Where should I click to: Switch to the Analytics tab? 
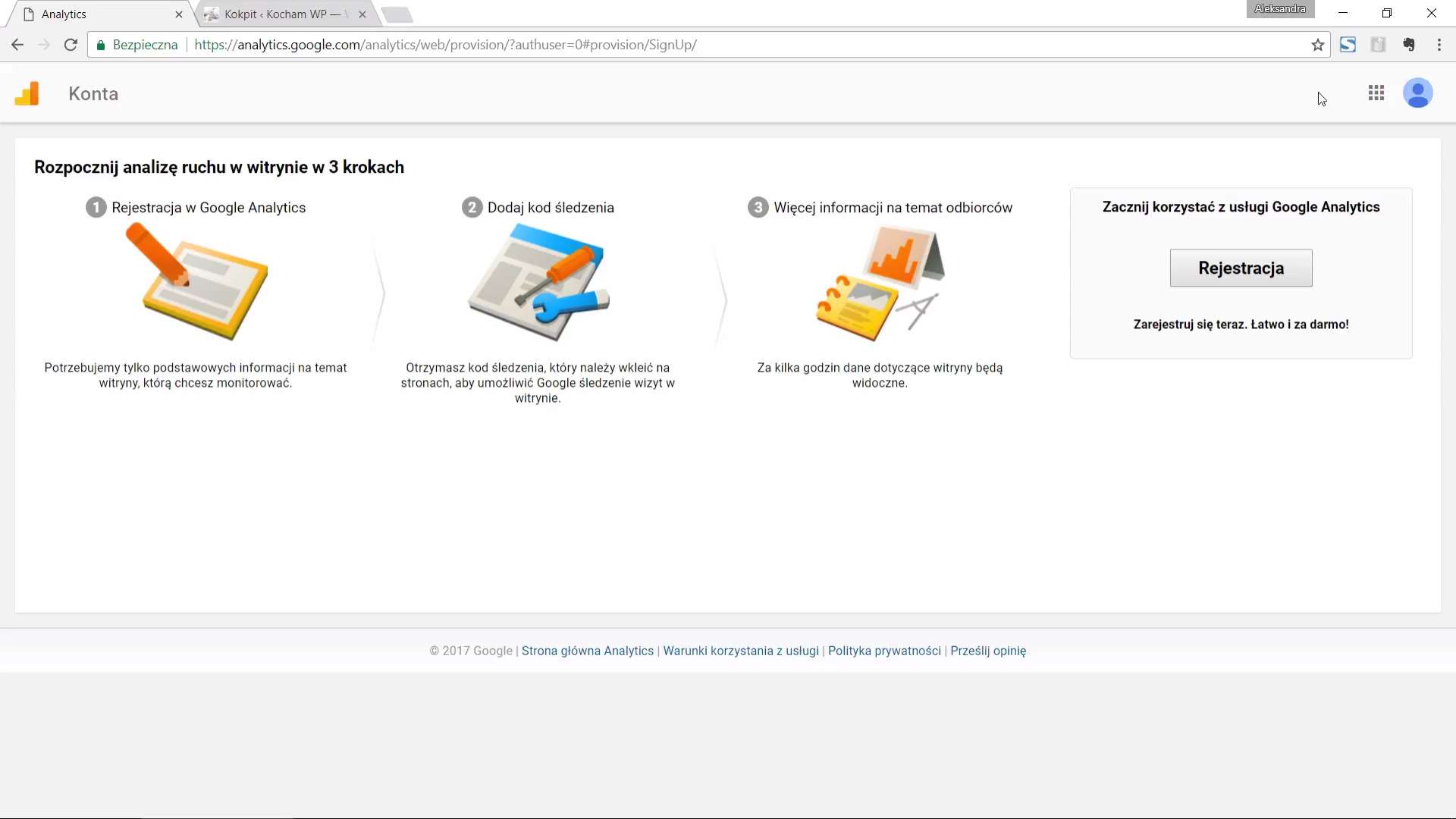(x=99, y=14)
